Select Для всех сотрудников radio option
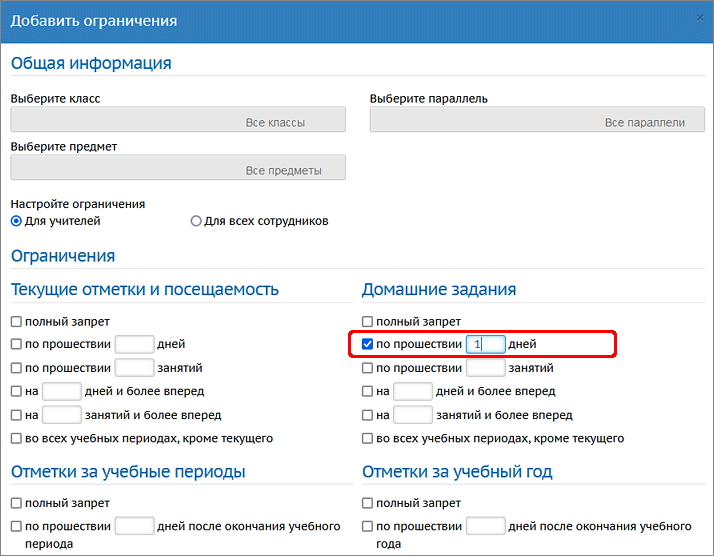714x556 pixels. click(196, 221)
